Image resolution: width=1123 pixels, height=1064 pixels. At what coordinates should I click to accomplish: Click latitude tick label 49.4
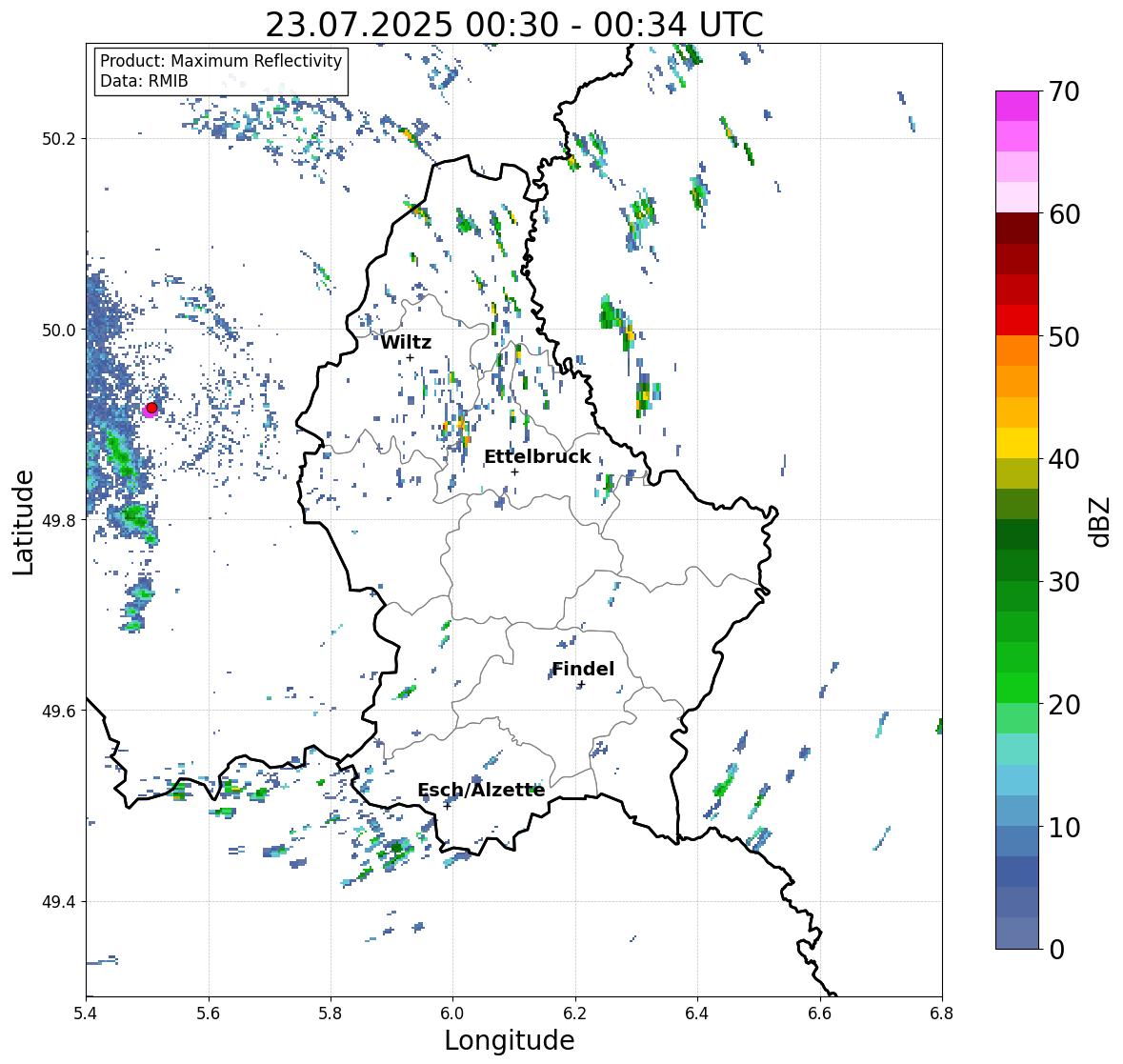coord(59,902)
